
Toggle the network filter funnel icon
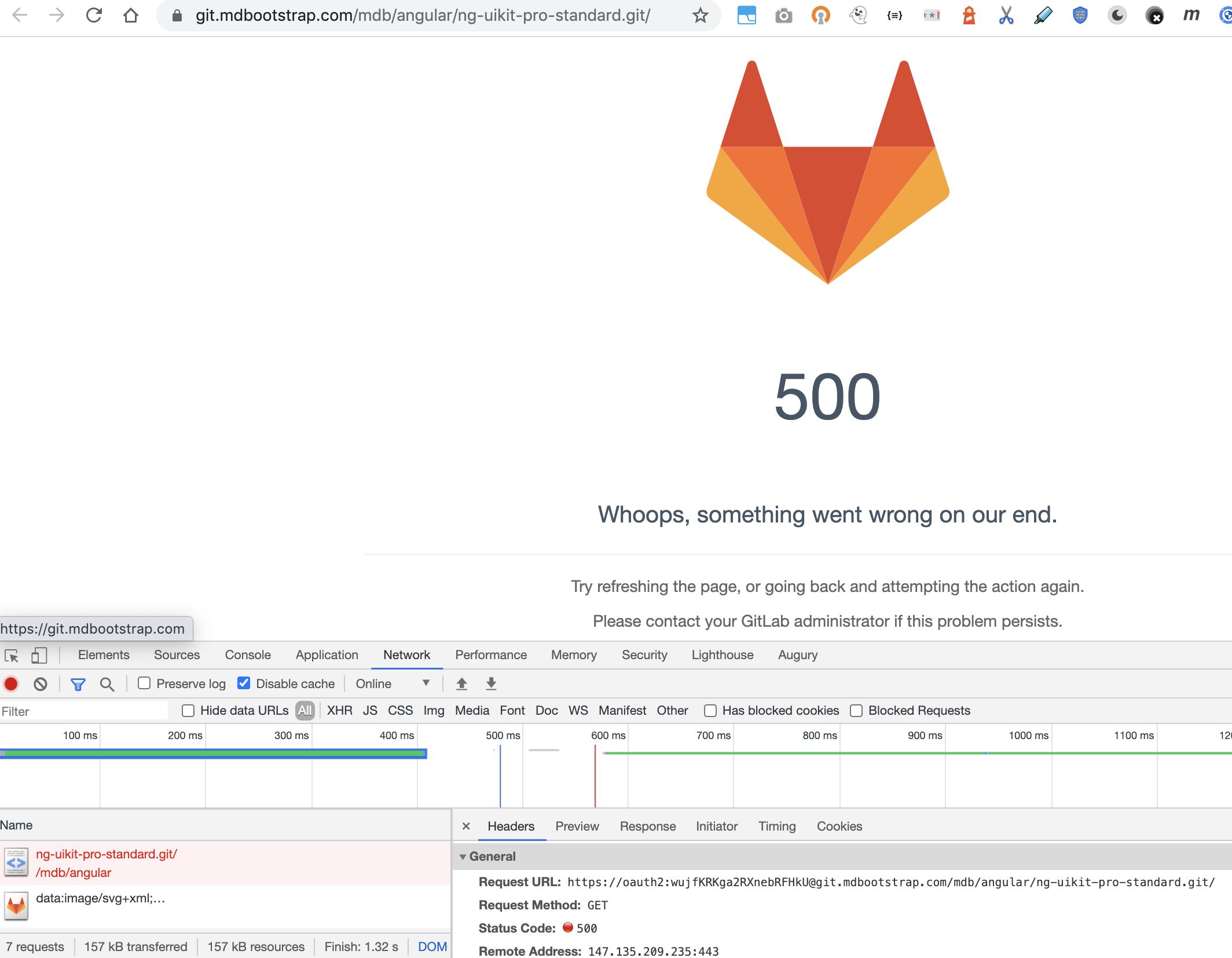(78, 684)
